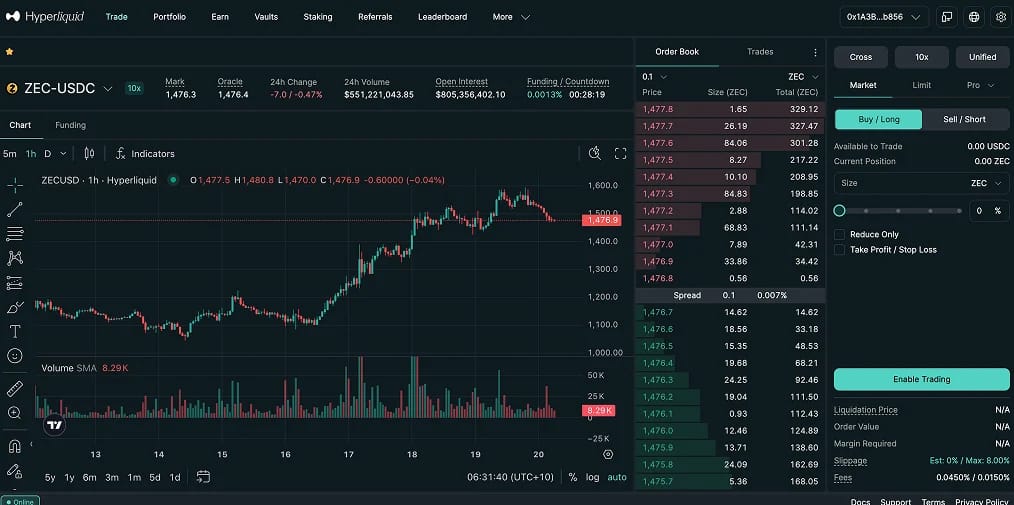Open the chart quick search icon
This screenshot has width=1014, height=505.
[x=595, y=153]
